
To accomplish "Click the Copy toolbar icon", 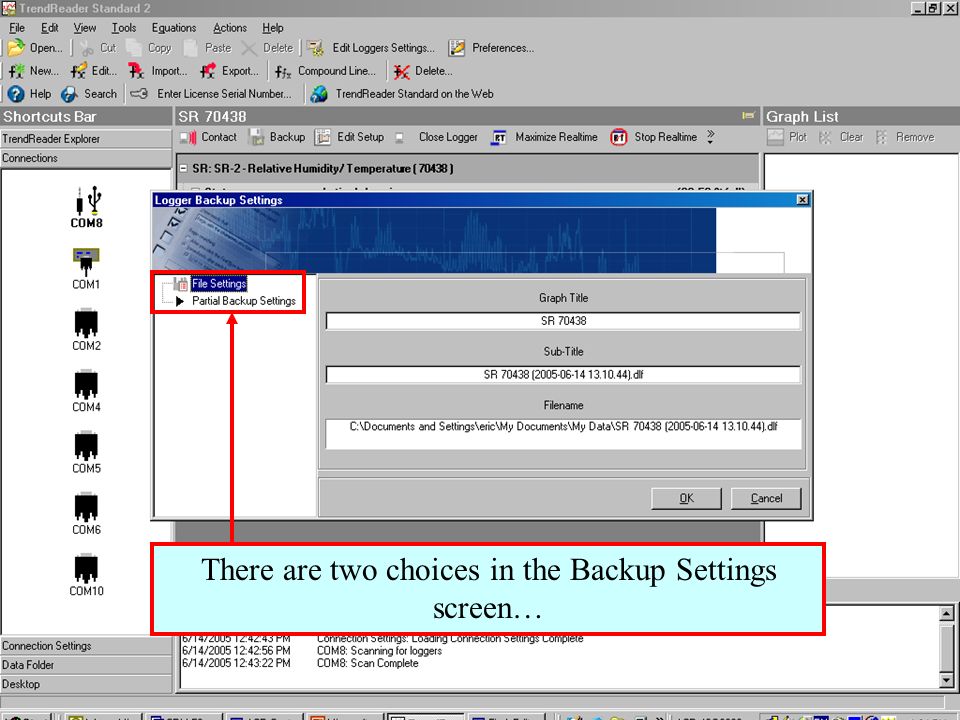I will [x=149, y=48].
